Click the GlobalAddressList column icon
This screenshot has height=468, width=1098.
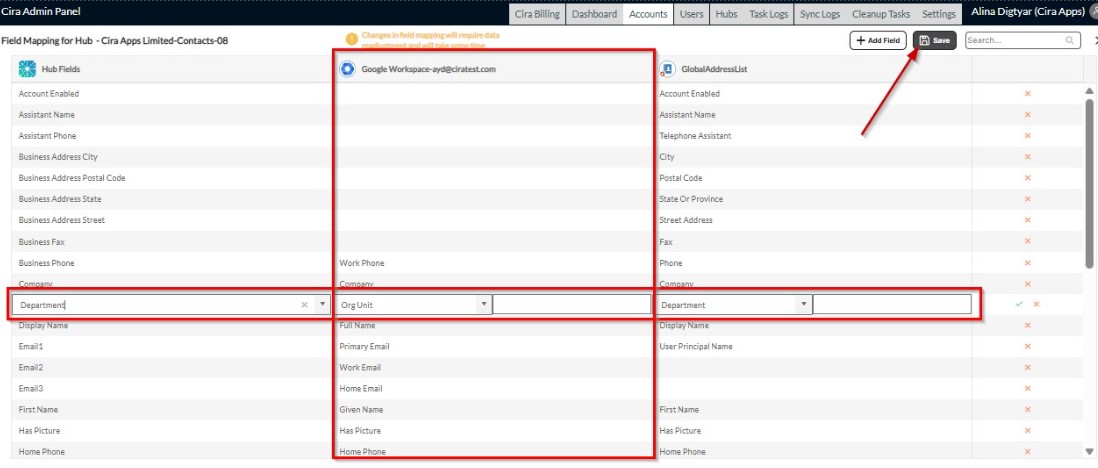click(667, 69)
